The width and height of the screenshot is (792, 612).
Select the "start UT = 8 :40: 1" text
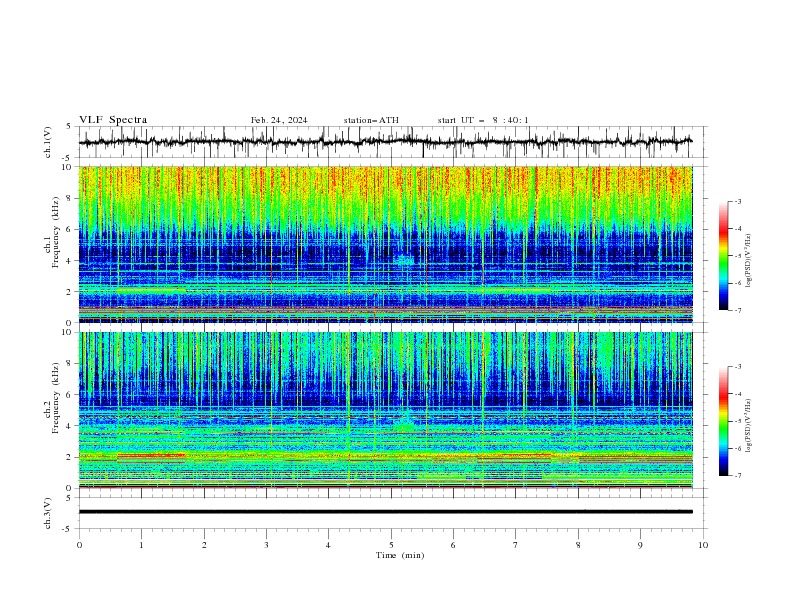[483, 120]
